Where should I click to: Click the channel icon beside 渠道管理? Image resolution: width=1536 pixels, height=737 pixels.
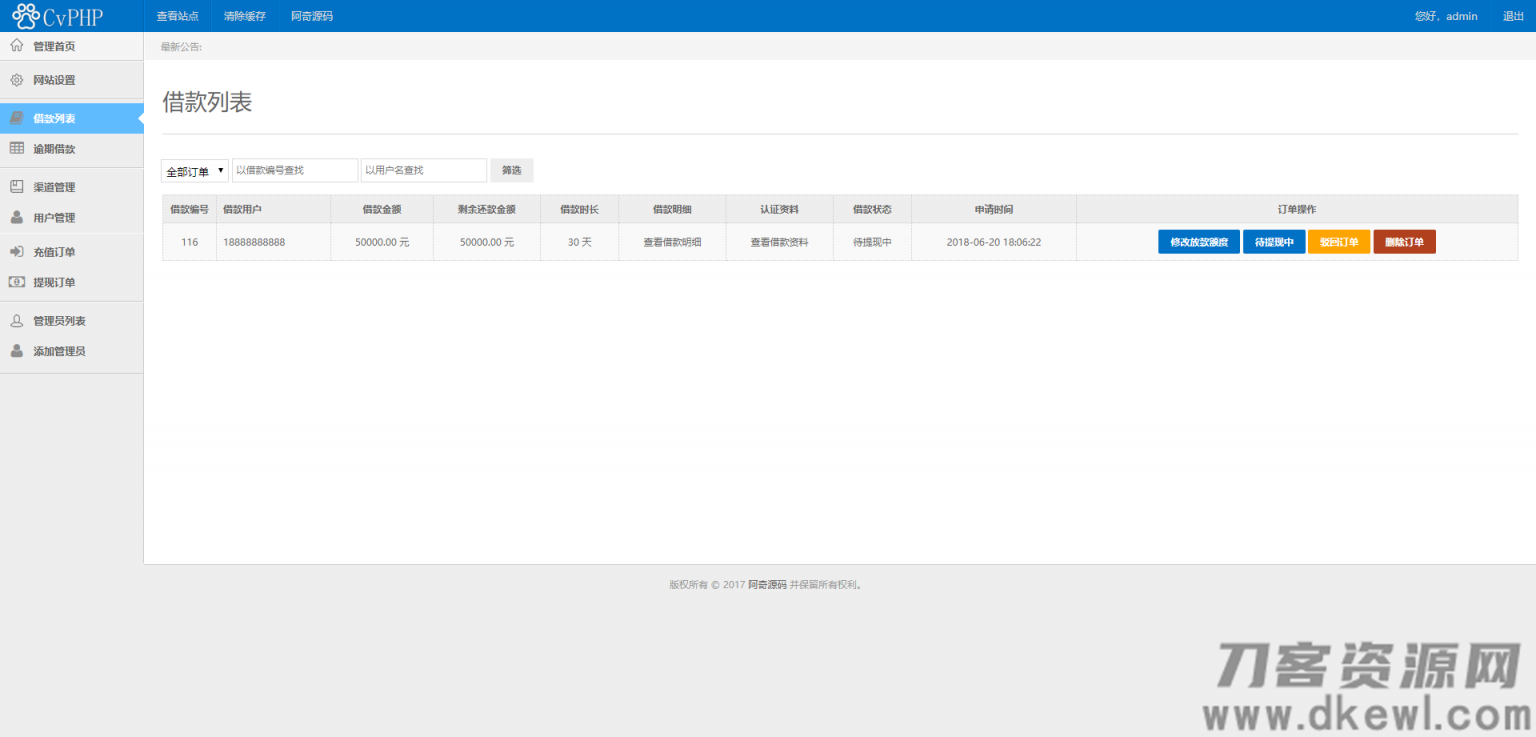point(16,187)
